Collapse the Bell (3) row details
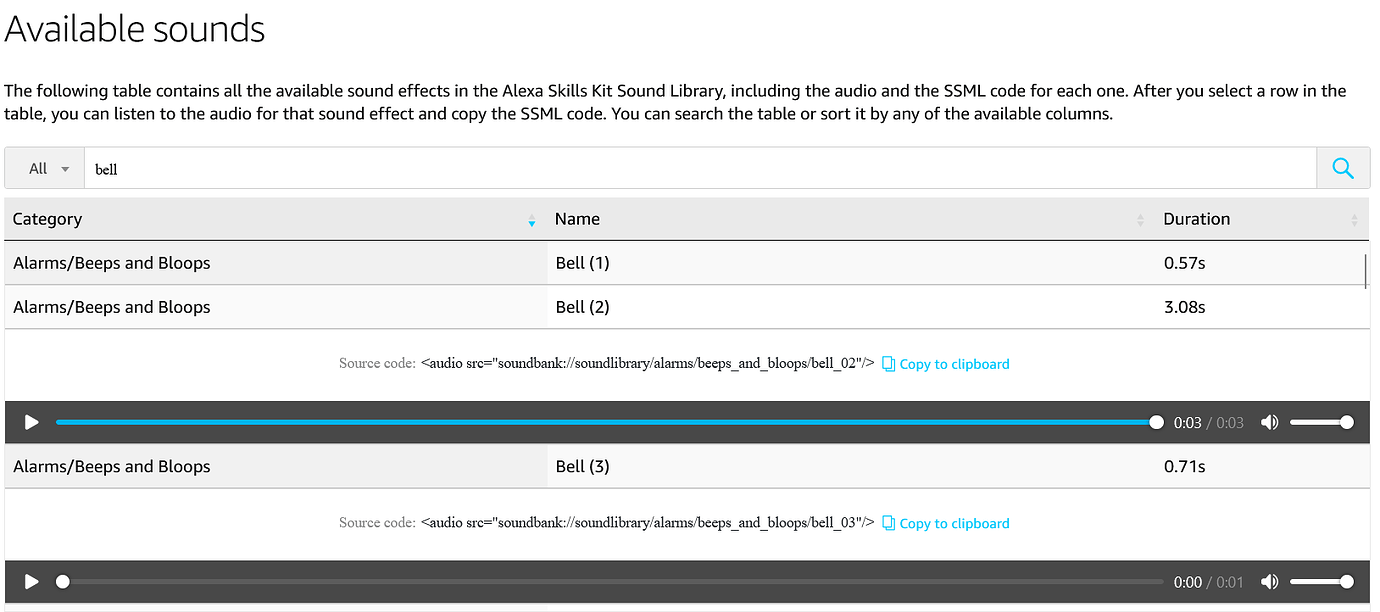Screen dimensions: 1380x612 [583, 466]
